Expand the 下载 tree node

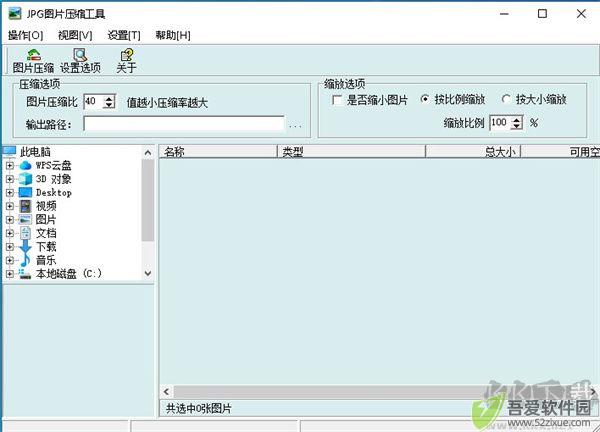coord(10,247)
